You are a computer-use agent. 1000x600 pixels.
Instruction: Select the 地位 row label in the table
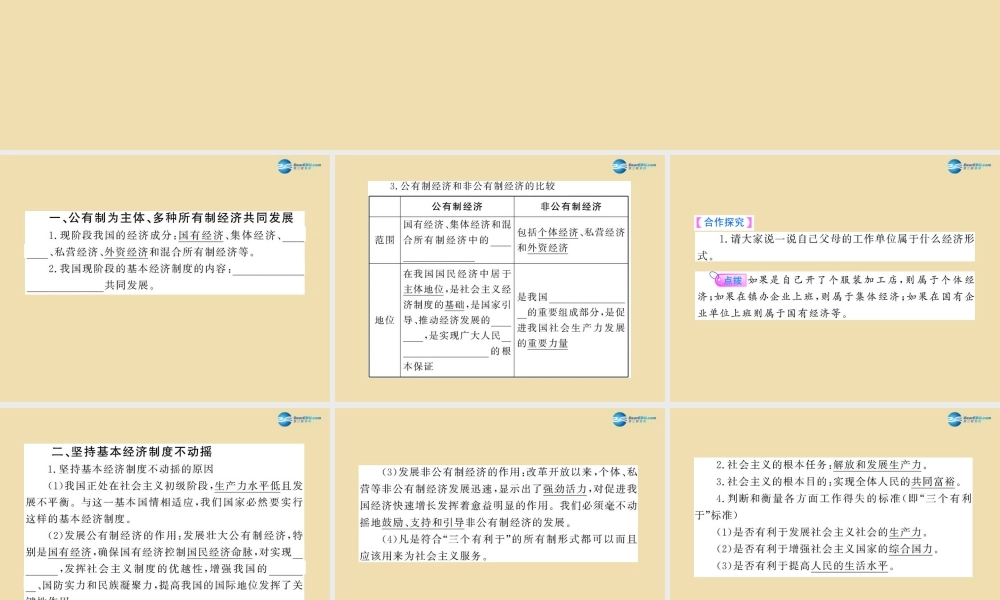coord(384,320)
